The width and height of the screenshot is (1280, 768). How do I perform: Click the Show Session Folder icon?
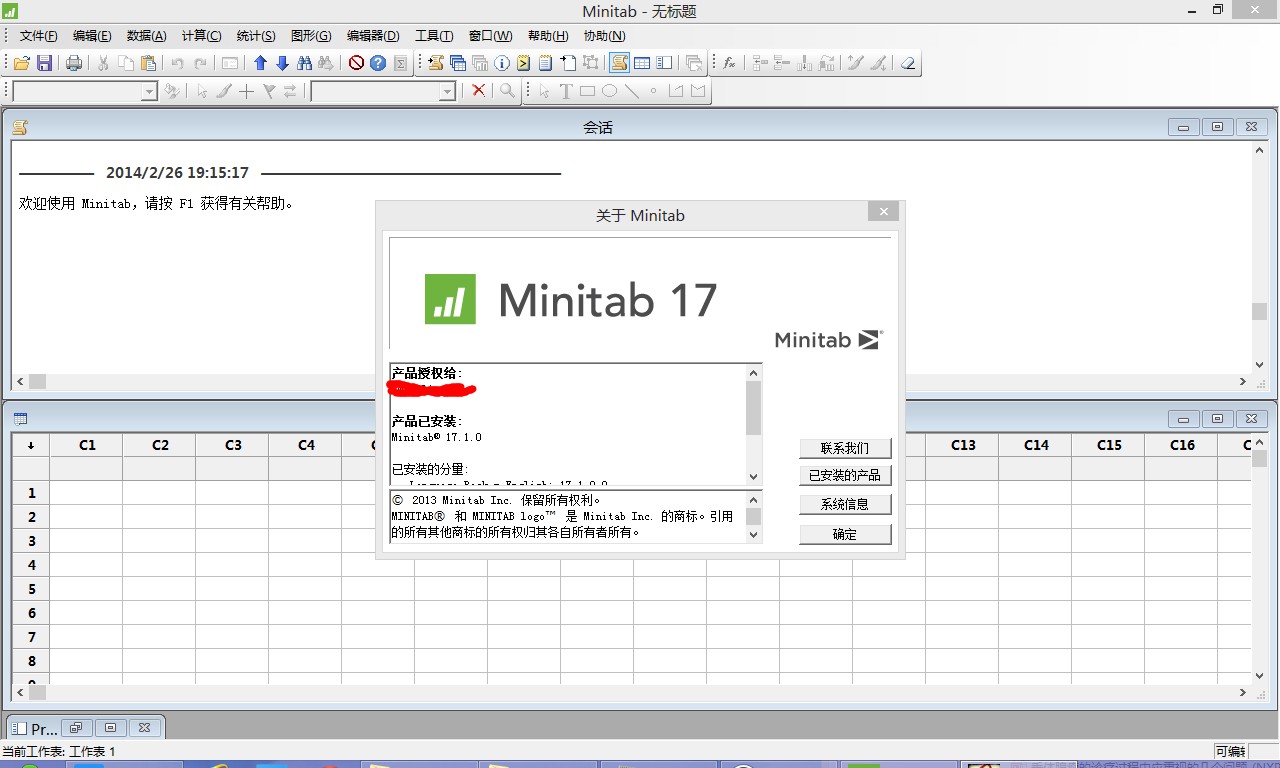(x=436, y=63)
